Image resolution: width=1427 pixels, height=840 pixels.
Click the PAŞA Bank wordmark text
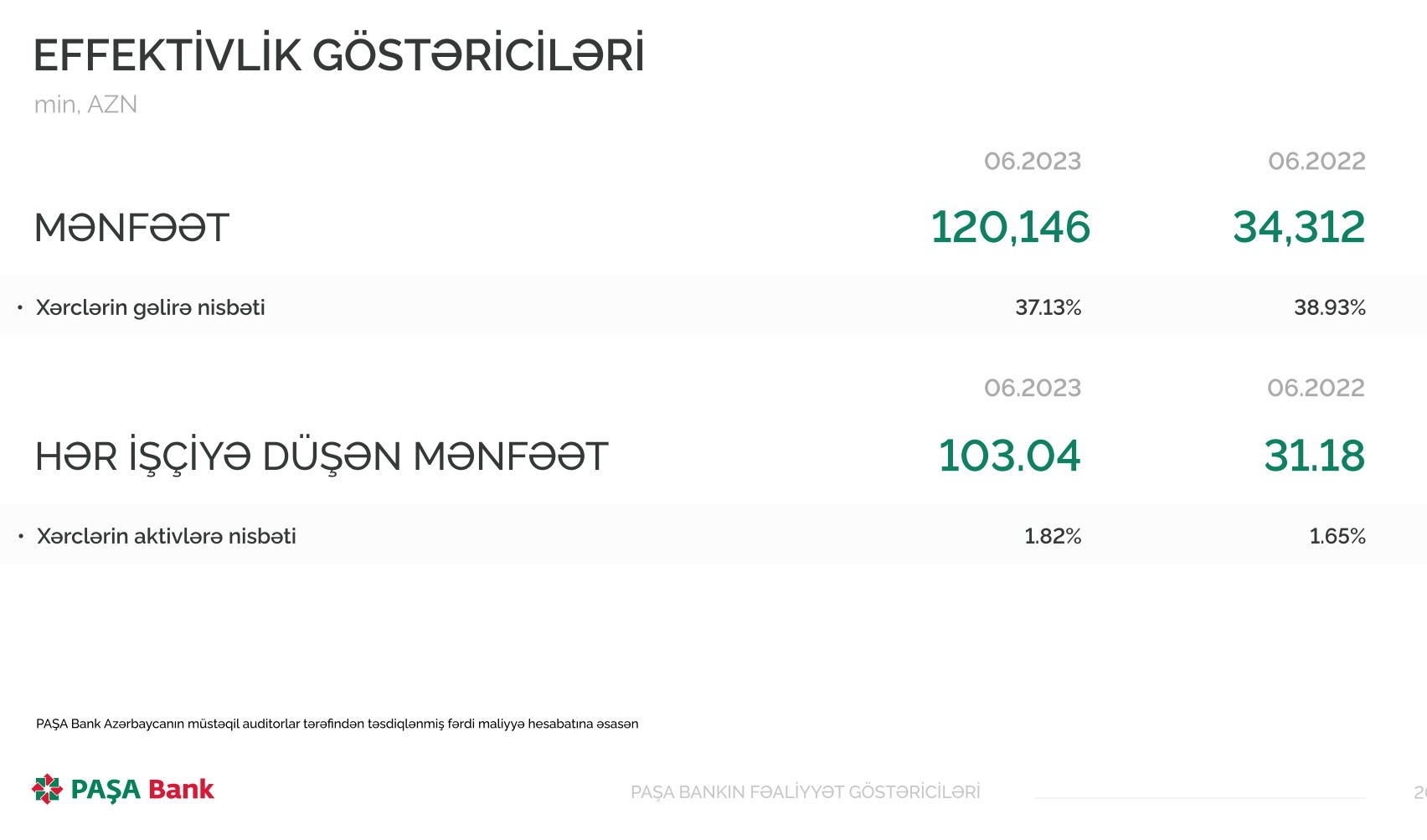click(x=142, y=790)
